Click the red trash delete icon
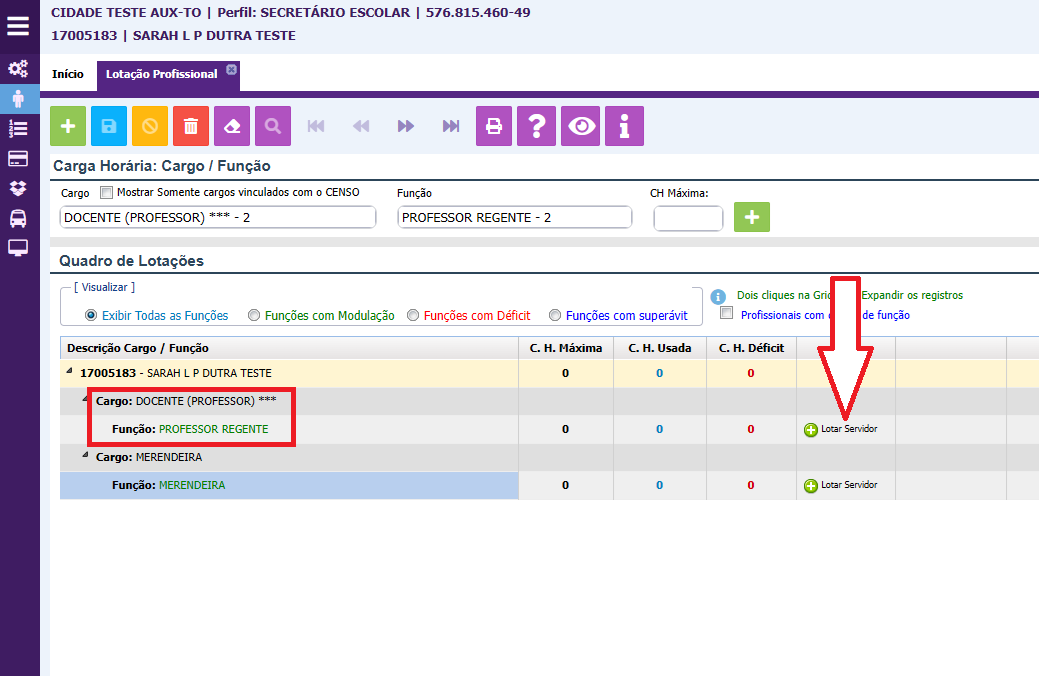1039x678 pixels. coord(191,126)
